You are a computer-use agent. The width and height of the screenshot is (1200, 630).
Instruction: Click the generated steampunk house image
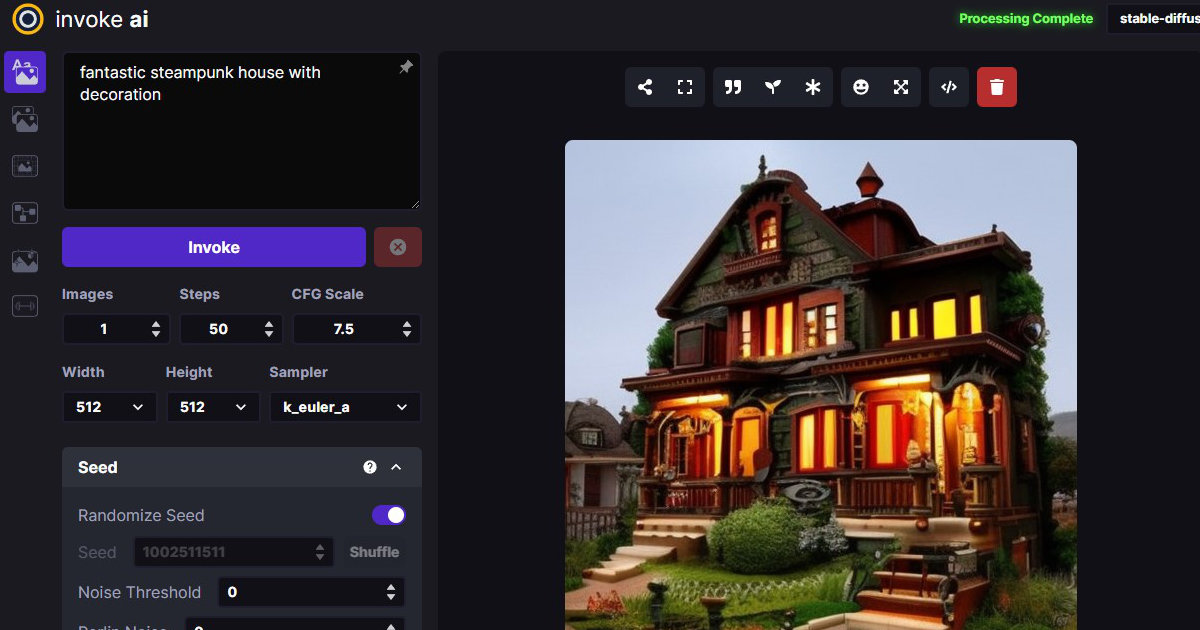(821, 385)
